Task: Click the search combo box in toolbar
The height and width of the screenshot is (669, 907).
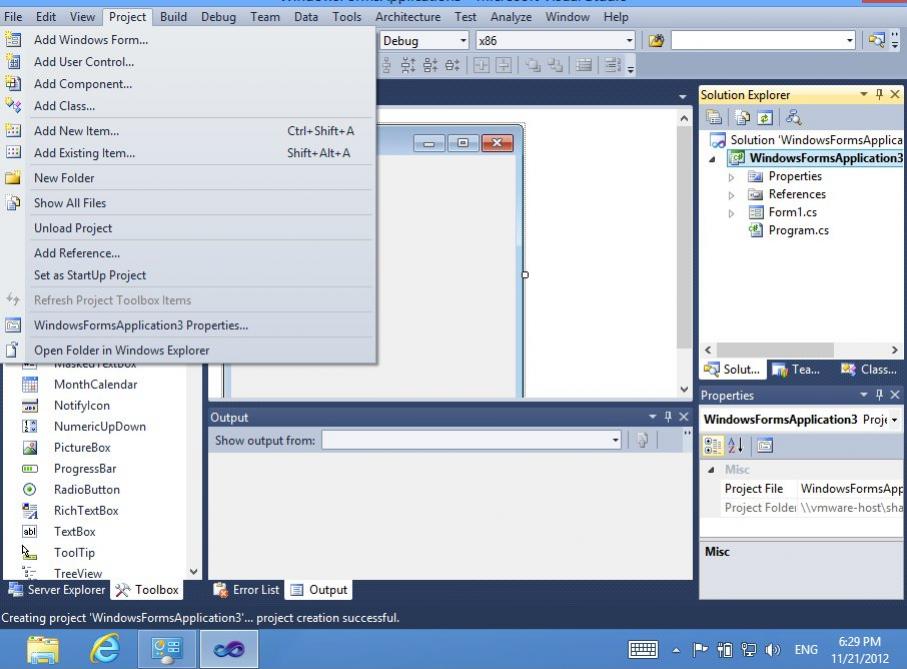Action: (763, 40)
